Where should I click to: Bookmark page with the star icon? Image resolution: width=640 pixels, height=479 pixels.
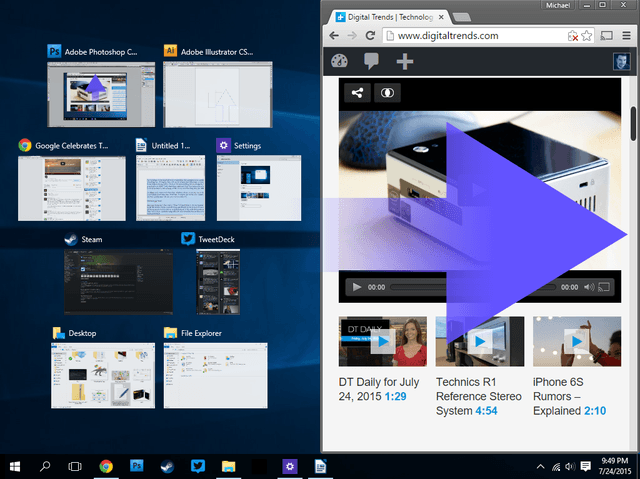point(587,36)
